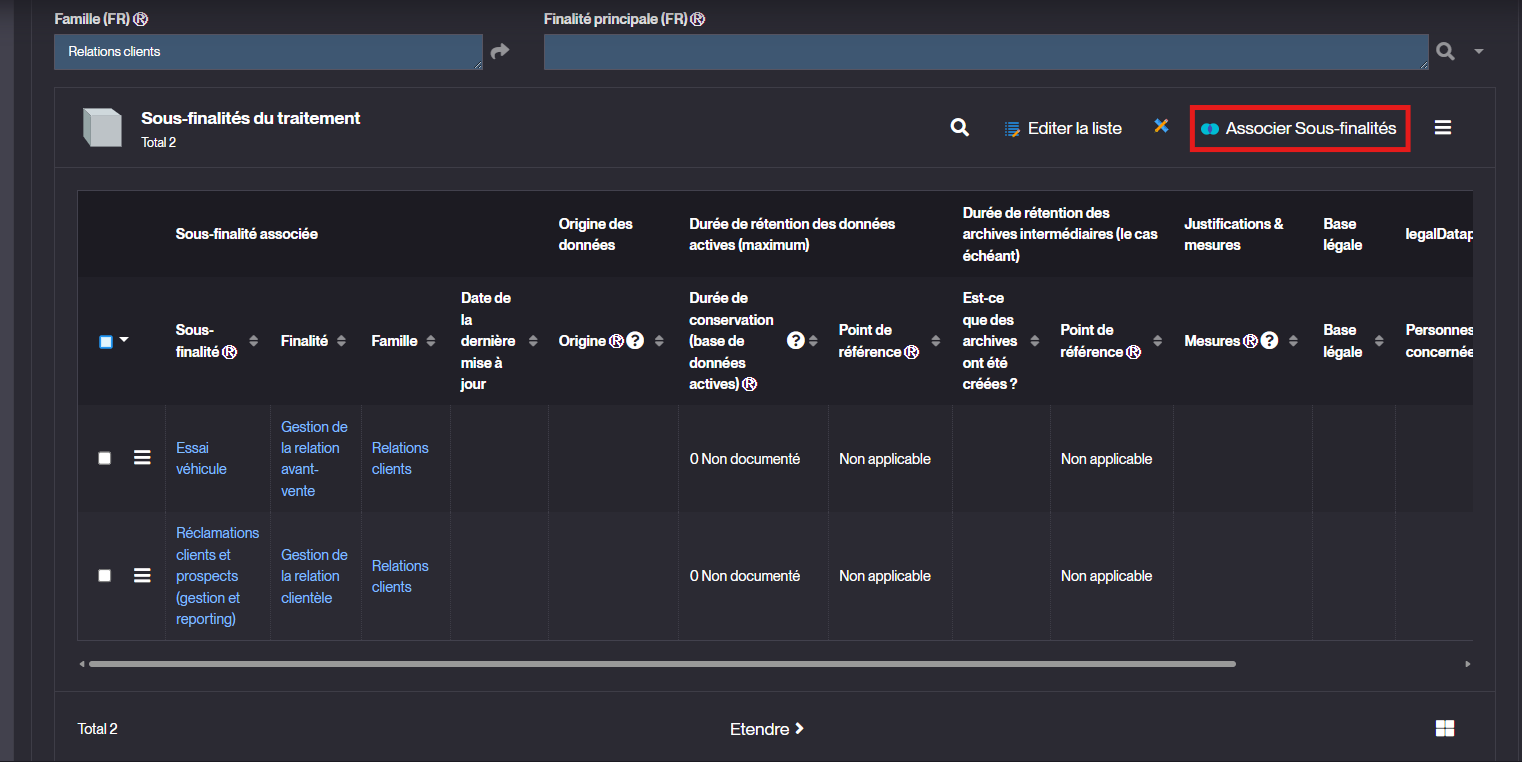
Task: Click search icon beside Finalité principale field
Action: 1446,51
